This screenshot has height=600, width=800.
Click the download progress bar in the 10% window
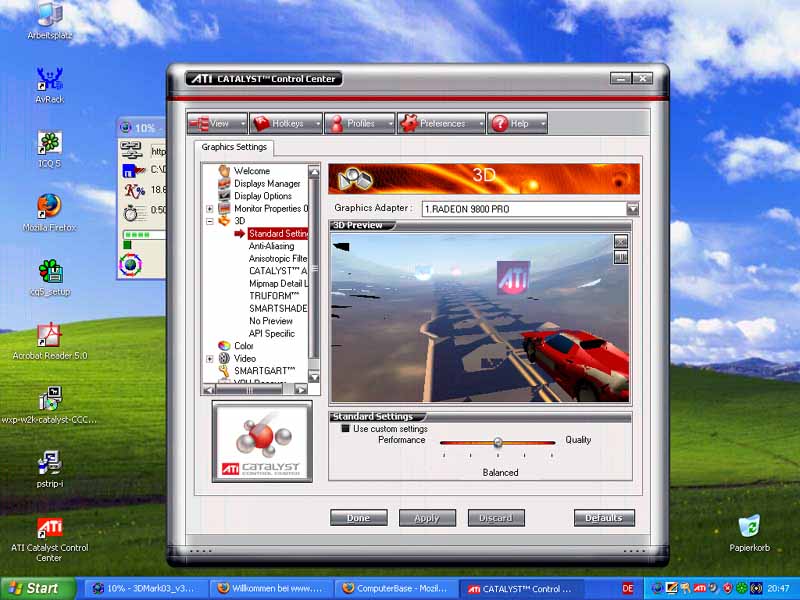click(x=144, y=235)
